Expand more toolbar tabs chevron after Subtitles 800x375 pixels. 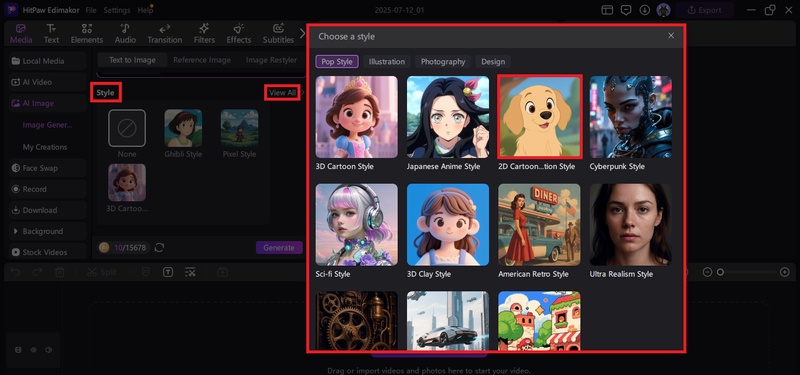click(302, 34)
